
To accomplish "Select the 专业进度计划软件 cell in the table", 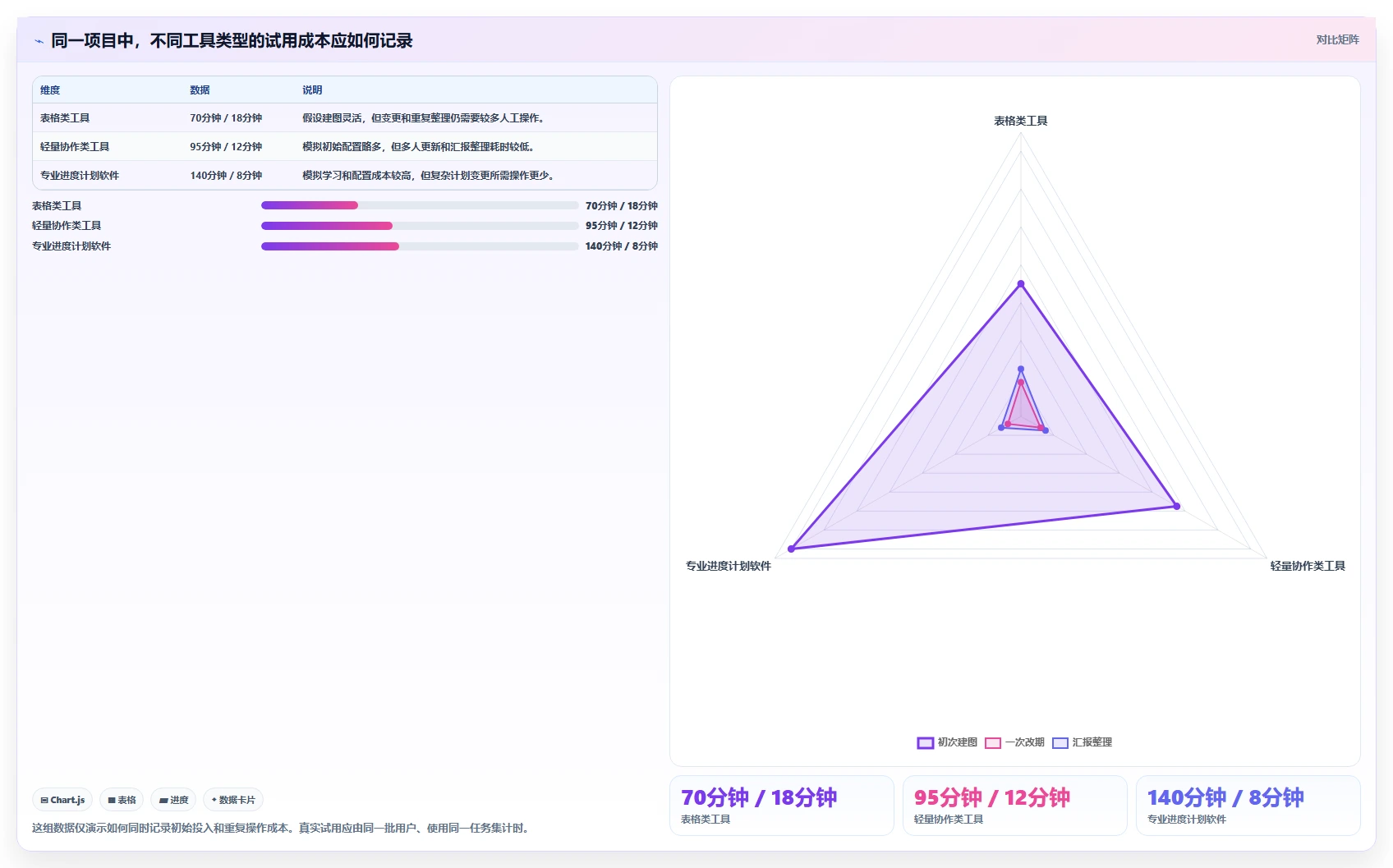I will 80,176.
